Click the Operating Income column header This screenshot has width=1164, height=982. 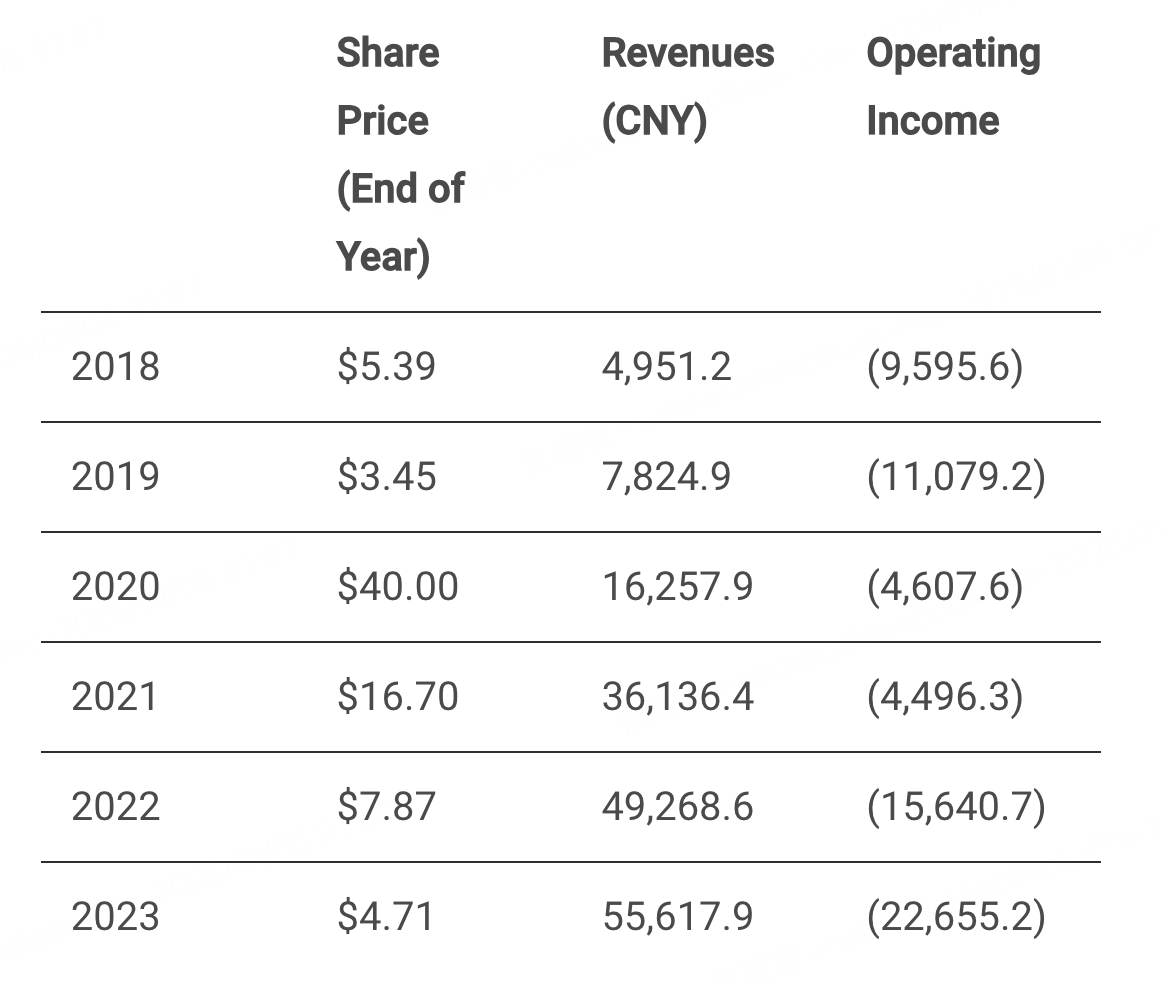coord(952,87)
